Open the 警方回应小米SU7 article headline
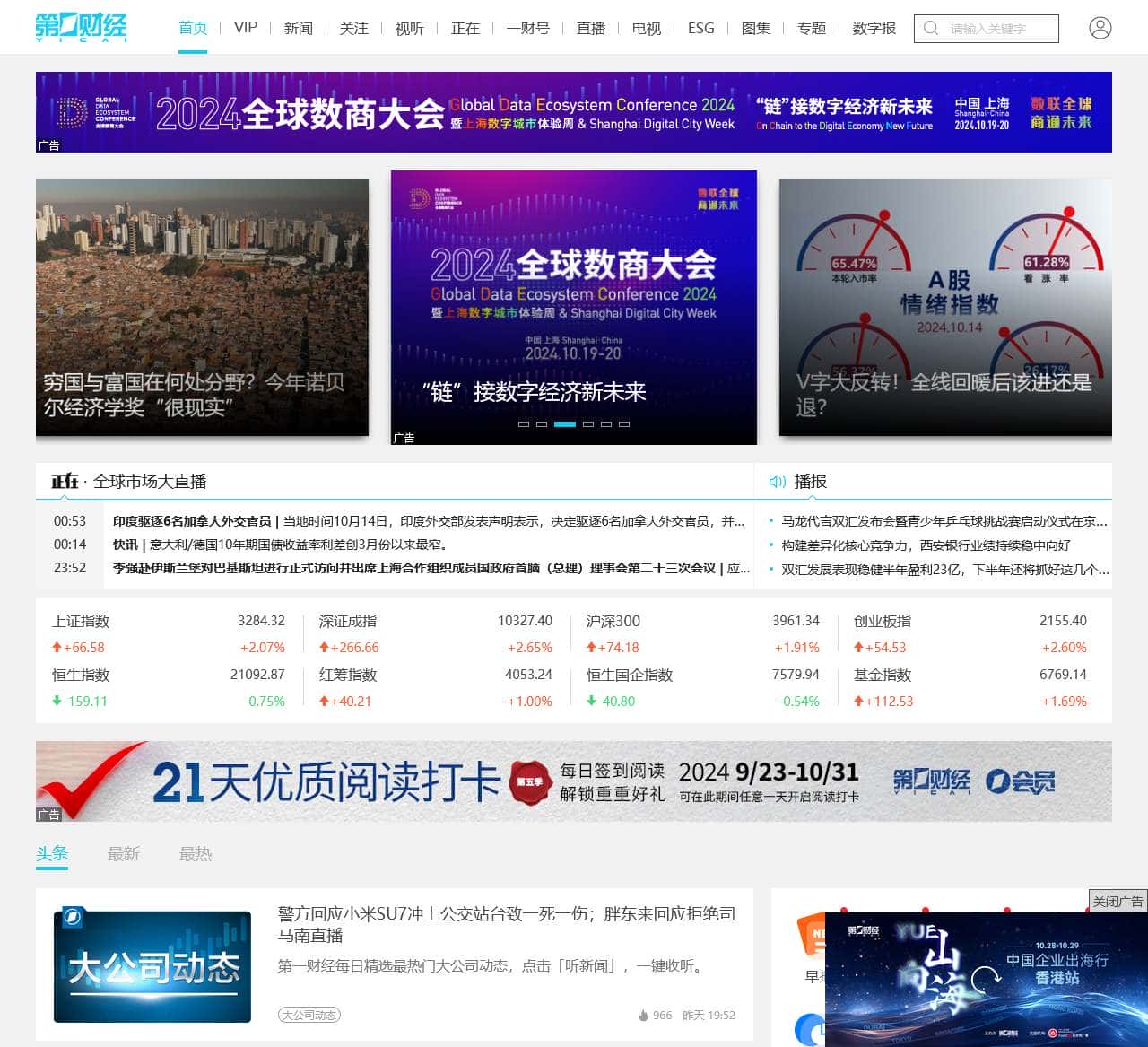The image size is (1148, 1047). pos(507,924)
